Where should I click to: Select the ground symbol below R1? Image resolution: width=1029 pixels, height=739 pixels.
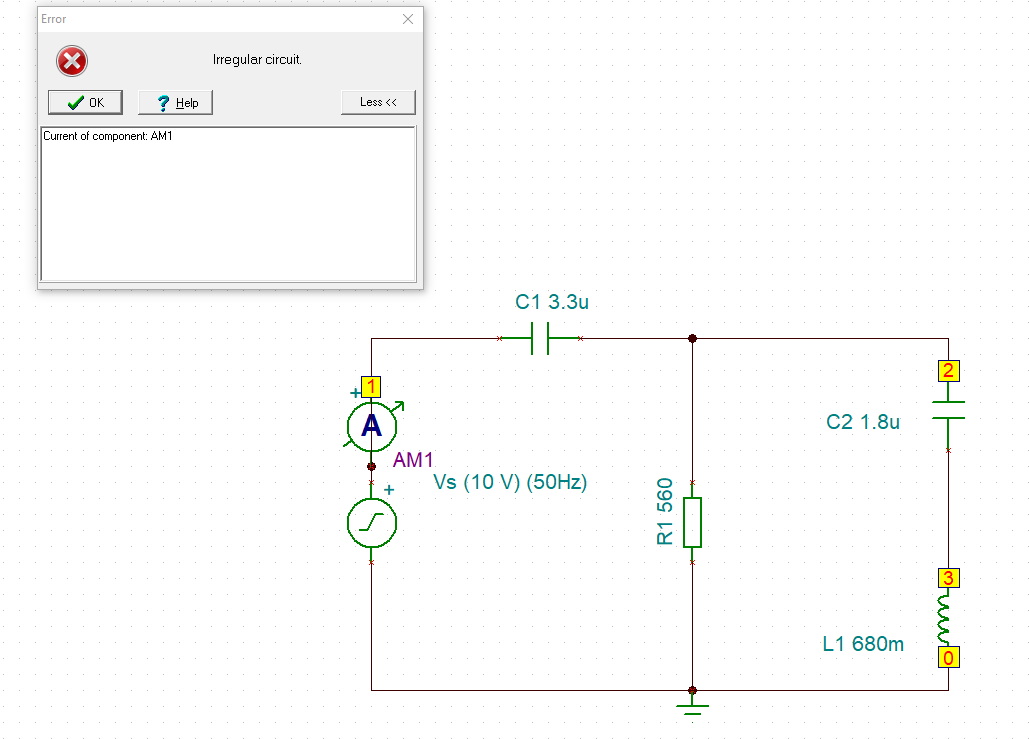pos(691,706)
